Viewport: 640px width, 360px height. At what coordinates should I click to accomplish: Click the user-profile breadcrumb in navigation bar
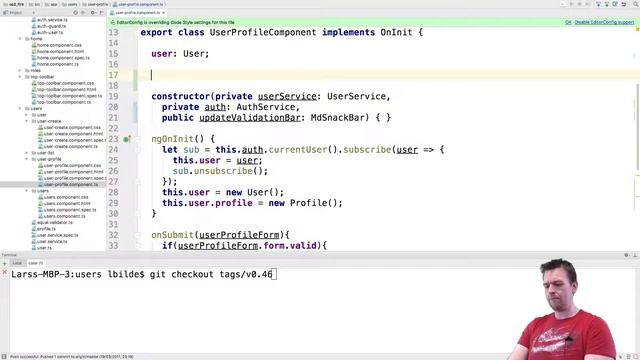[x=95, y=4]
